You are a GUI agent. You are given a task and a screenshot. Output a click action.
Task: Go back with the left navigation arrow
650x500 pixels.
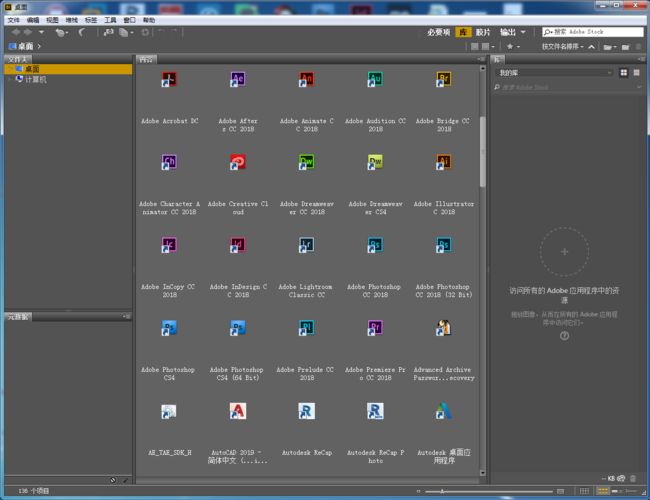(16, 32)
